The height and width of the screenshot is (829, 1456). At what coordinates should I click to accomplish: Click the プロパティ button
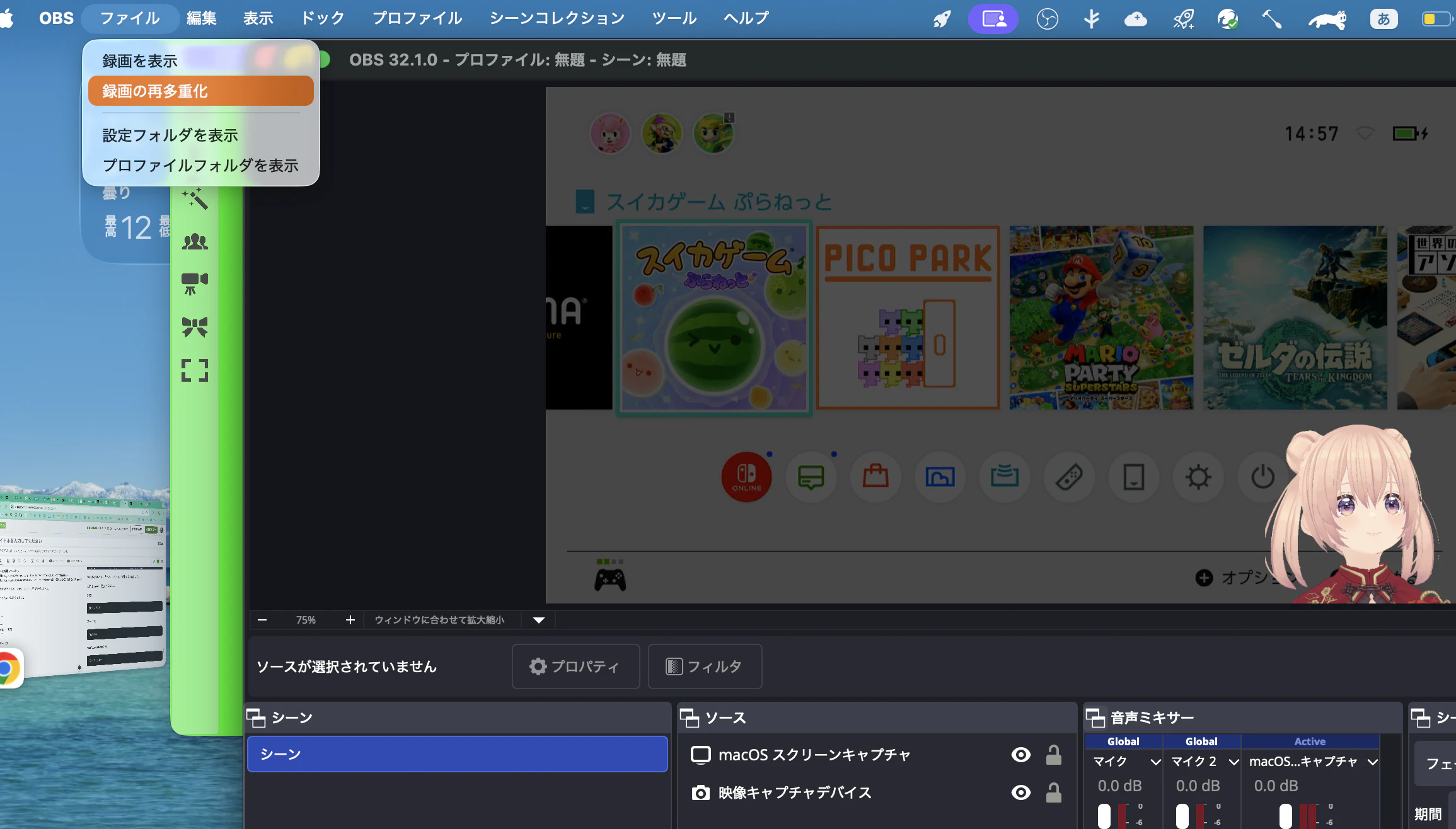[x=575, y=666]
